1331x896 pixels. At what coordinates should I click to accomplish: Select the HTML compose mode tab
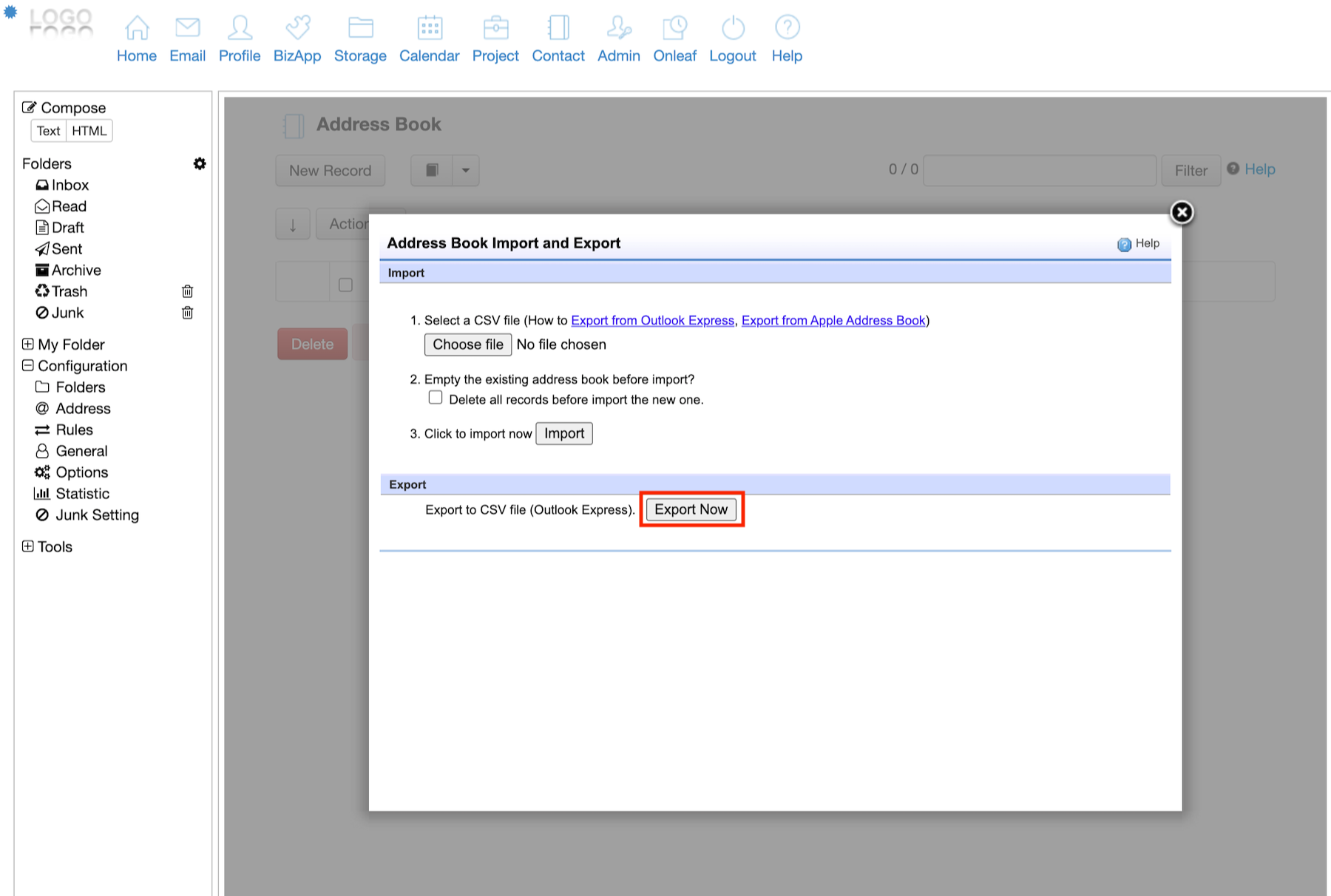tap(89, 131)
